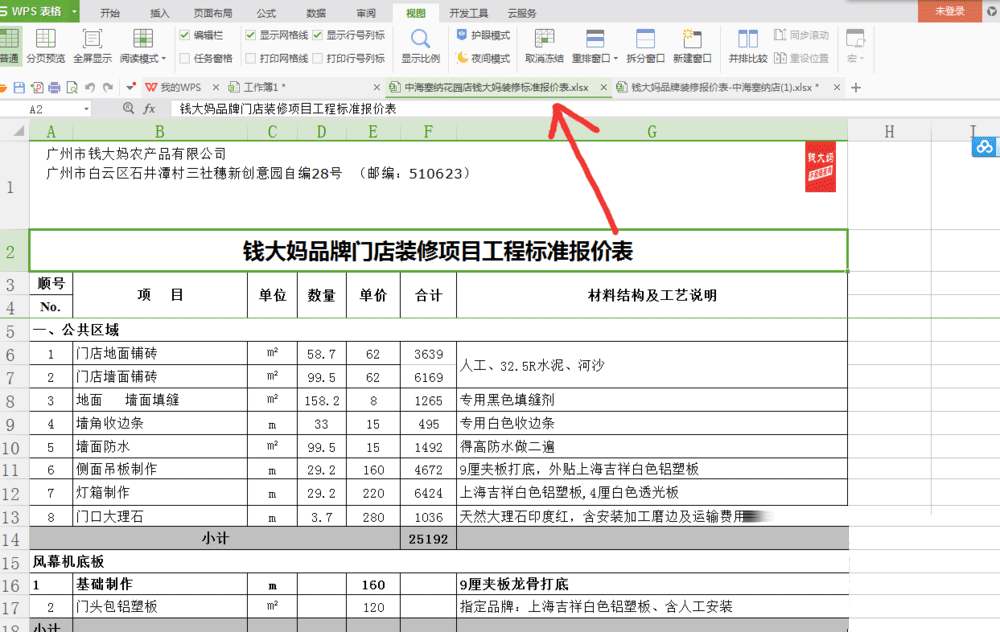Close the 中海塞纳花园店 xlsx tab
This screenshot has height=632, width=1000.
point(603,87)
